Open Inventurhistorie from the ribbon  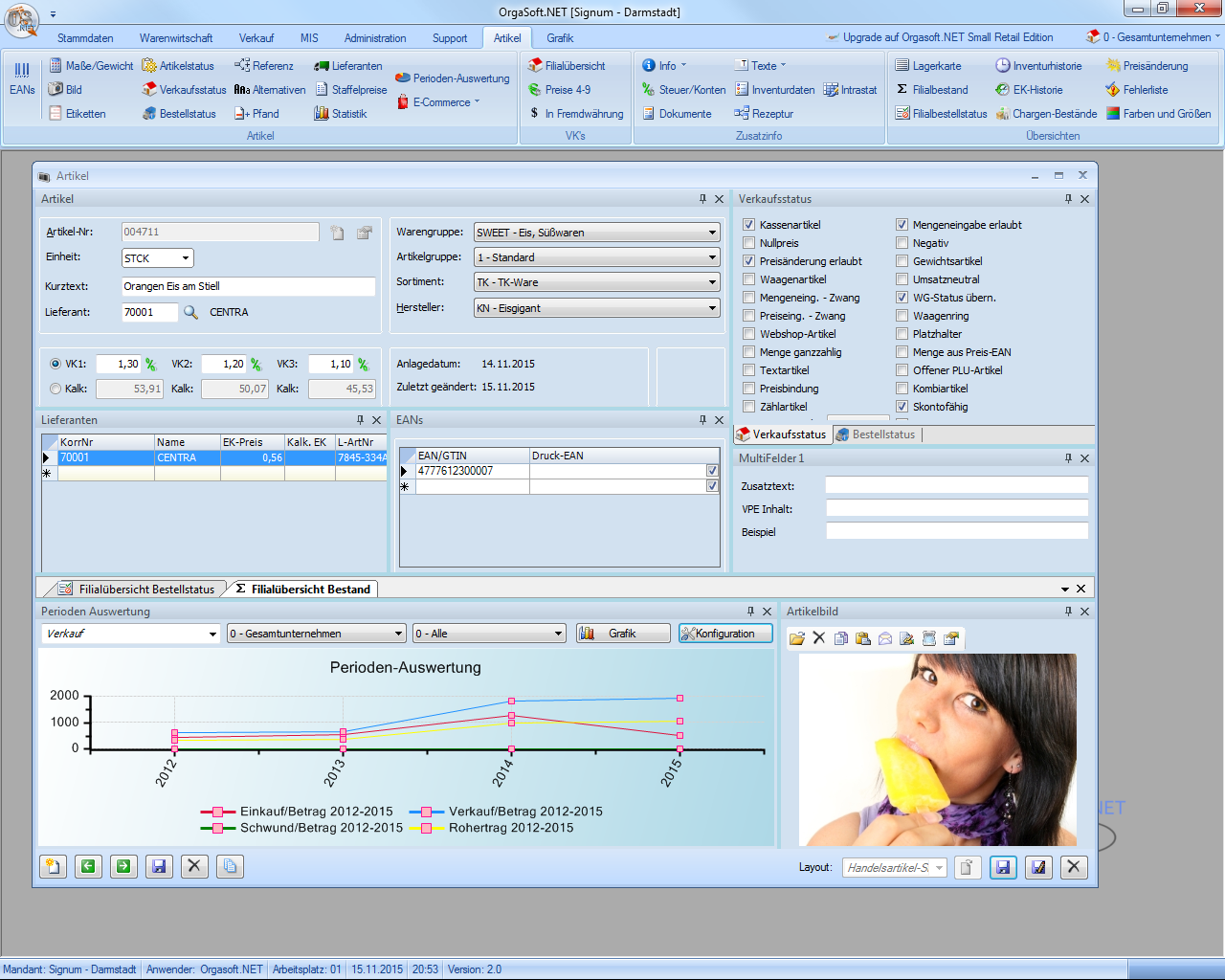pos(1002,66)
